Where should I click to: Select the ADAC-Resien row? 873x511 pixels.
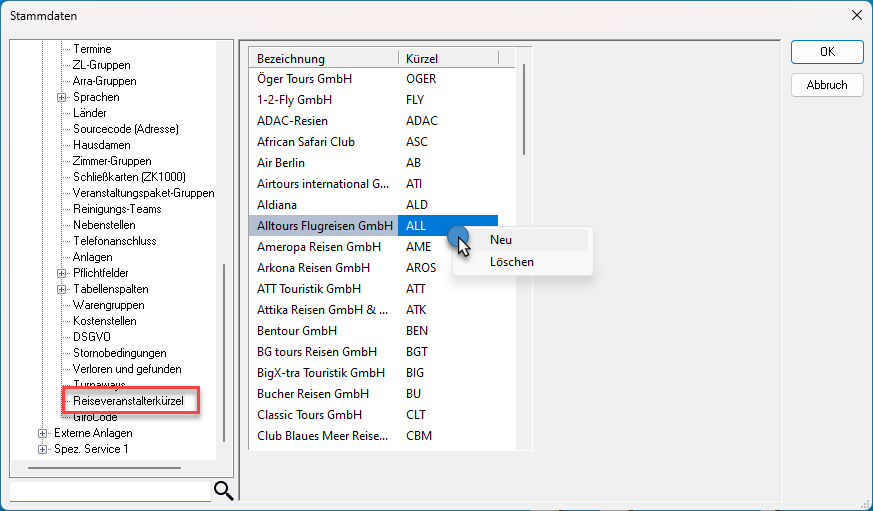click(x=374, y=121)
